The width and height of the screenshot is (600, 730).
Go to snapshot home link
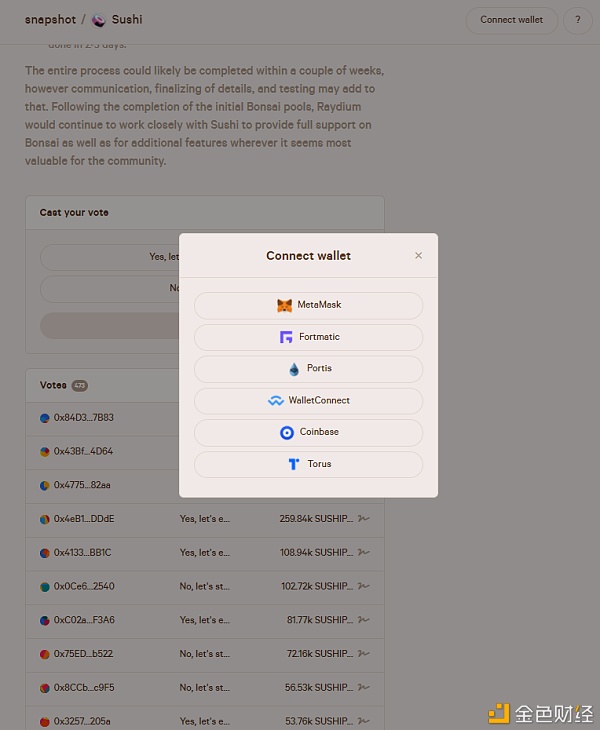50,20
